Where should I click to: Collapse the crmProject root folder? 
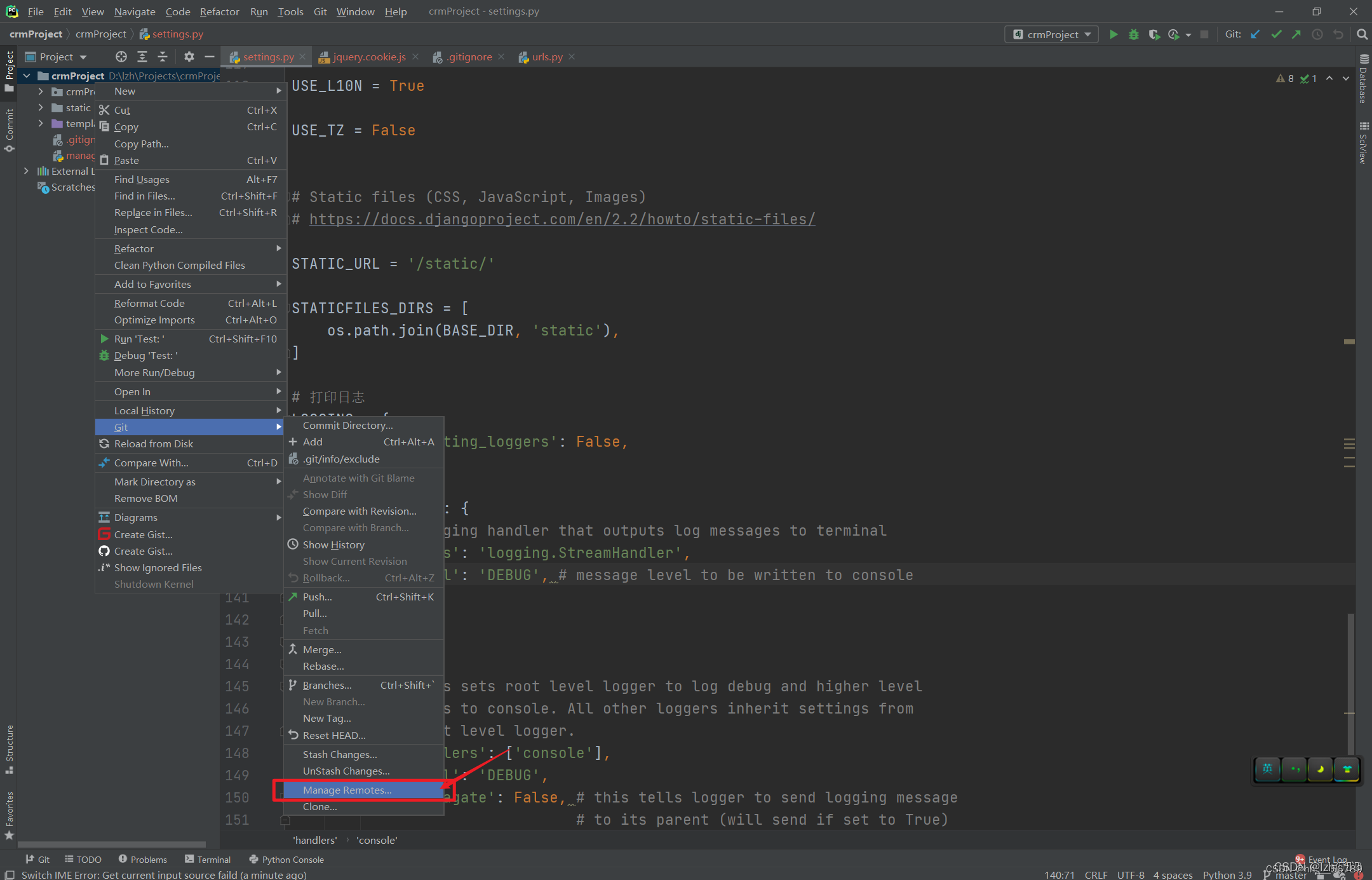(x=27, y=76)
